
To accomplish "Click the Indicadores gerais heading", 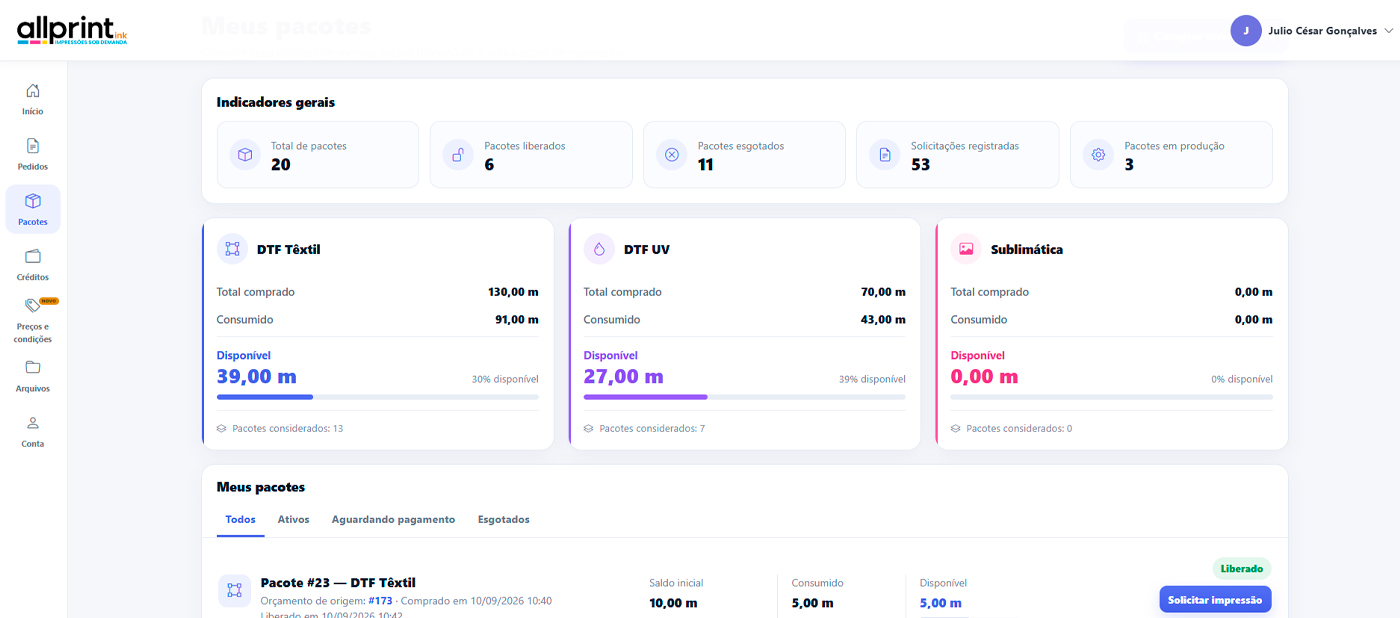I will coord(276,102).
